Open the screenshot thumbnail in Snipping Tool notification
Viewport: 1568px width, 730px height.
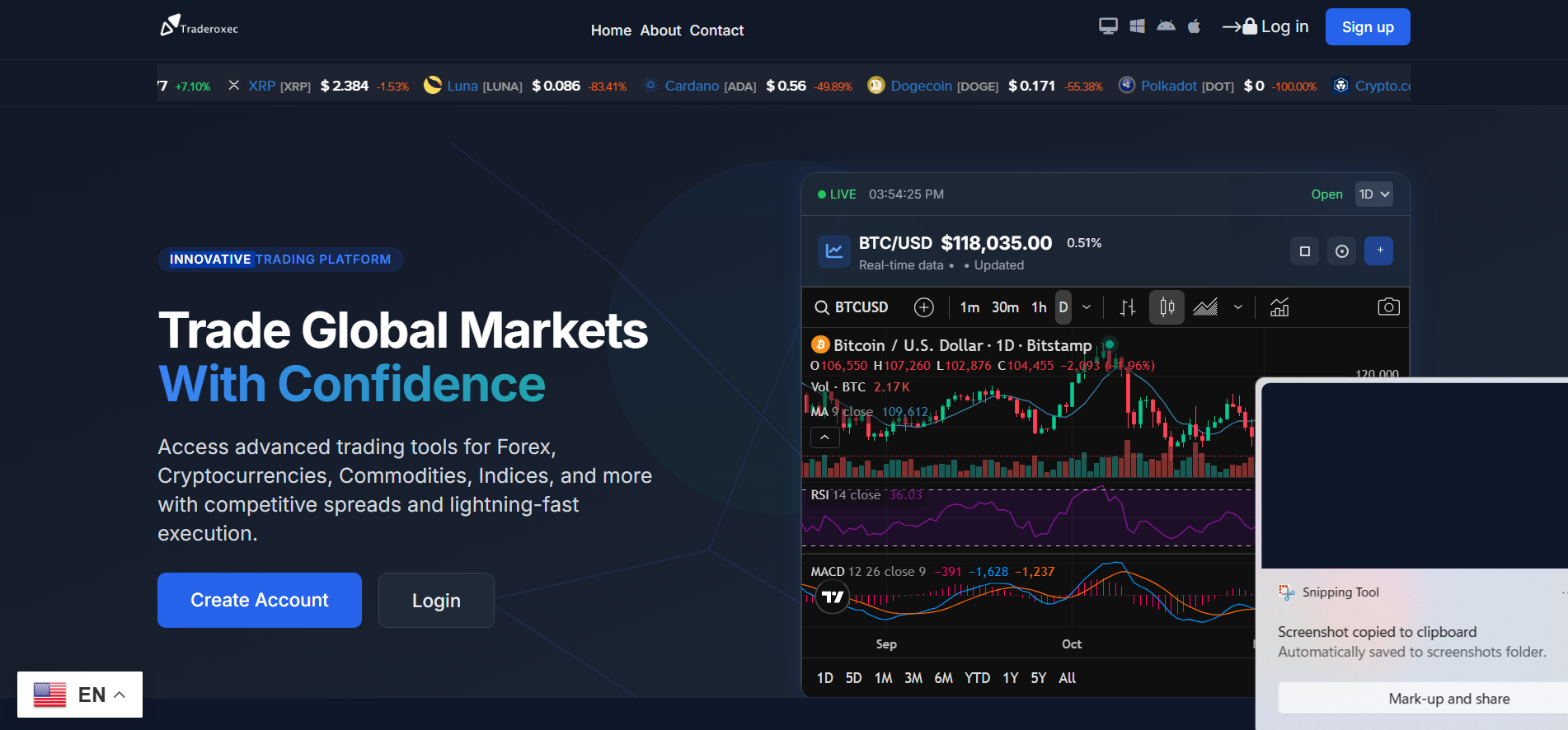pyautogui.click(x=1415, y=475)
